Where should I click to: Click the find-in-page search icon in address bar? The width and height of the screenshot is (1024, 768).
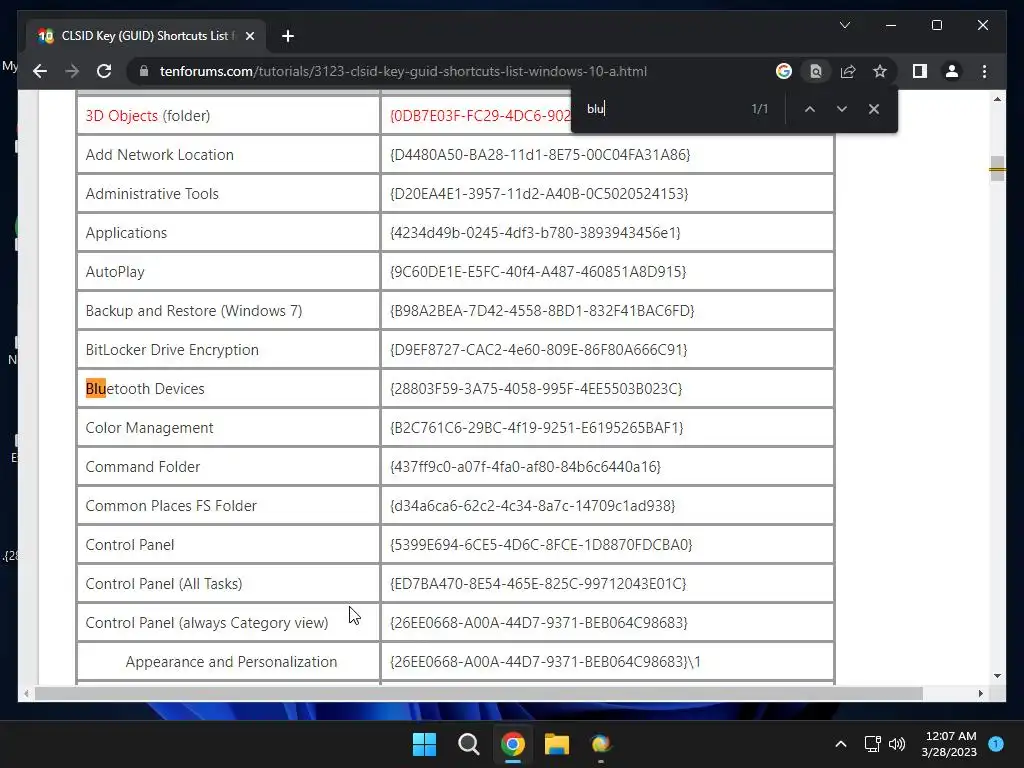pos(816,71)
